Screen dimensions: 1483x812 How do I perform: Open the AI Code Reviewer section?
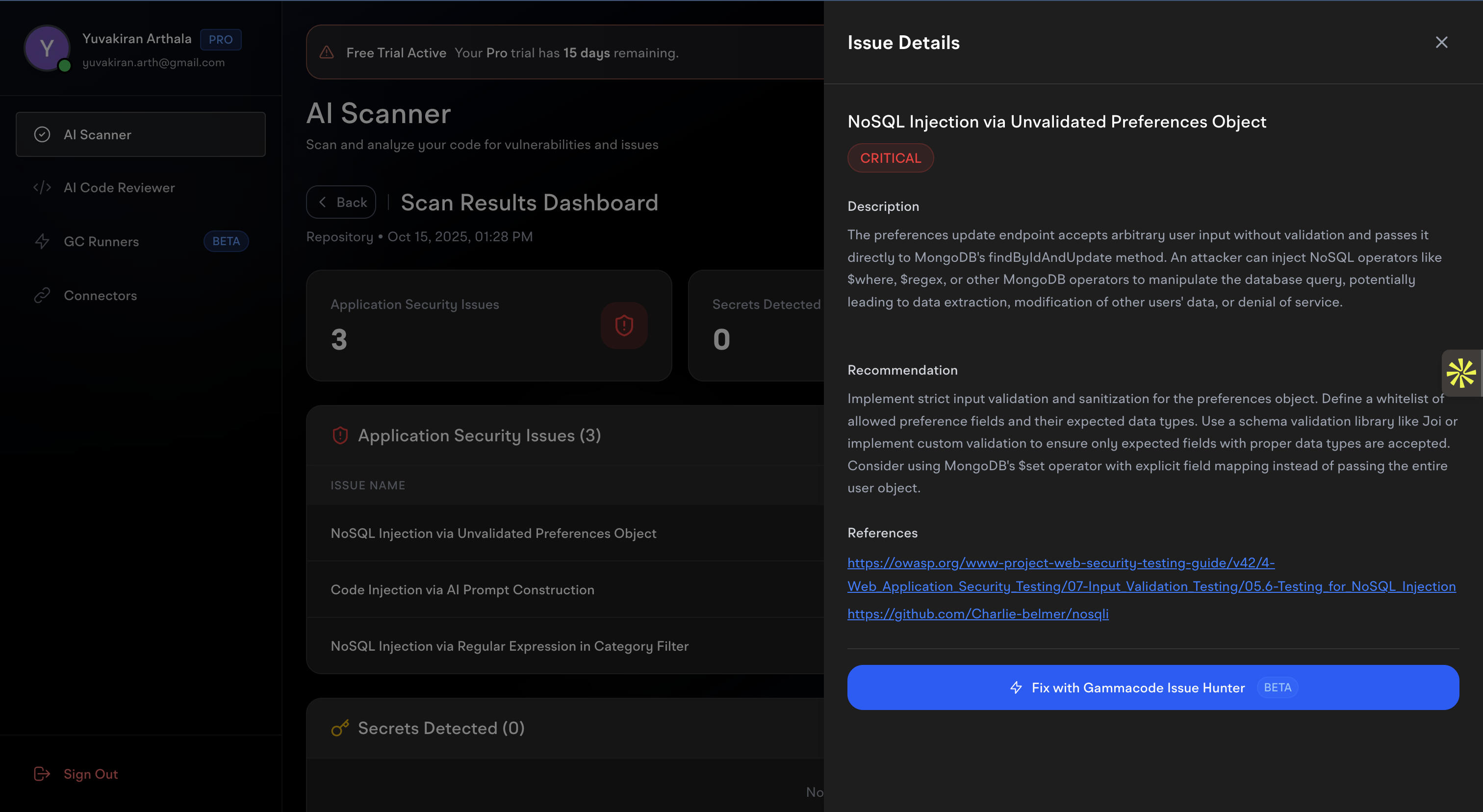coord(119,187)
